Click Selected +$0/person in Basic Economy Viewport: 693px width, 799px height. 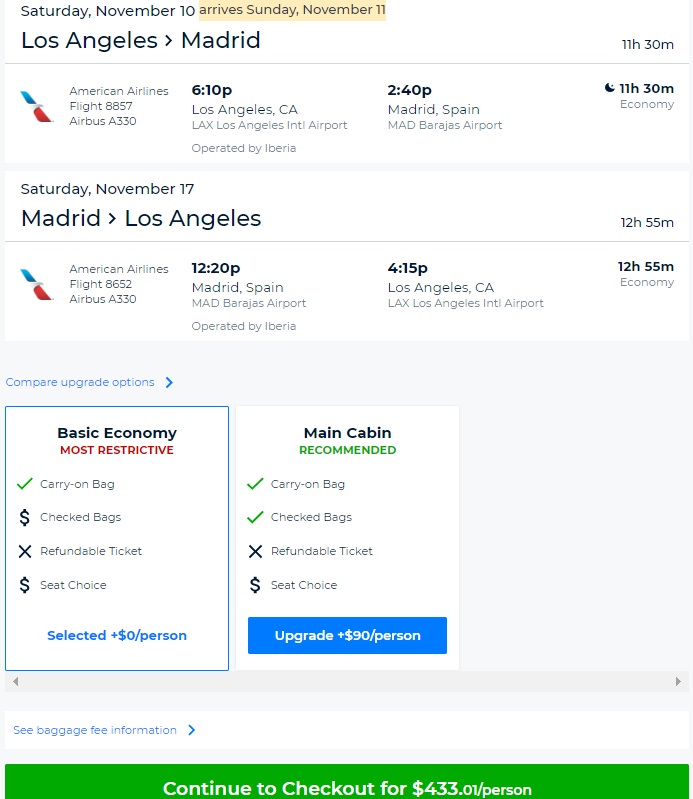pos(117,635)
